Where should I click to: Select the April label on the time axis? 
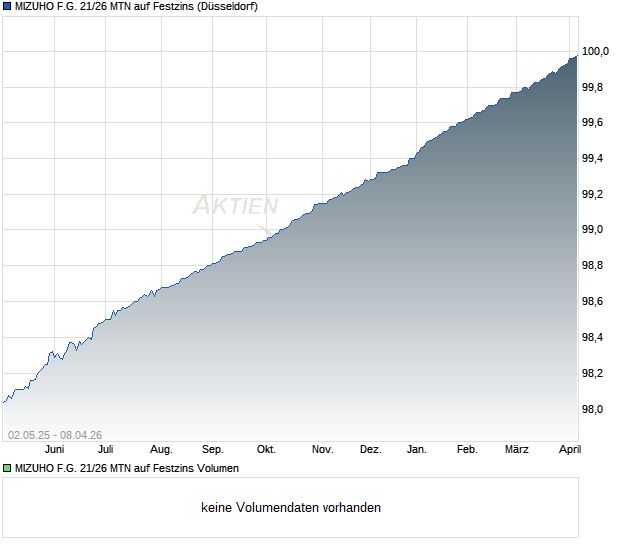[x=570, y=450]
